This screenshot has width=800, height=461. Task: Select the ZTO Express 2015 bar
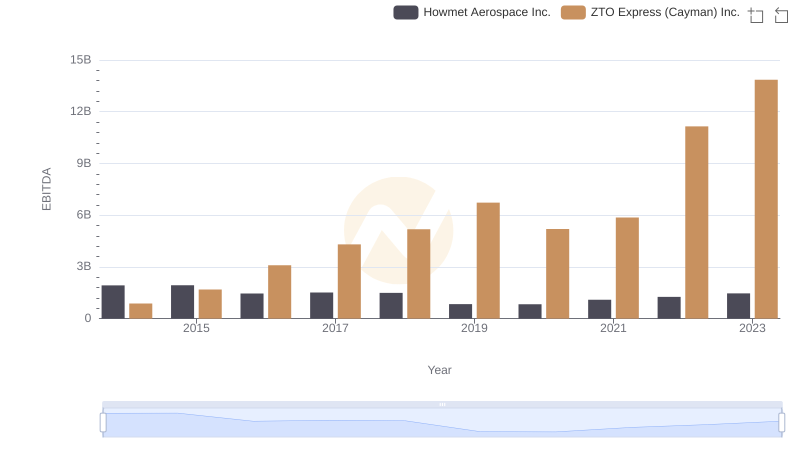pyautogui.click(x=210, y=304)
